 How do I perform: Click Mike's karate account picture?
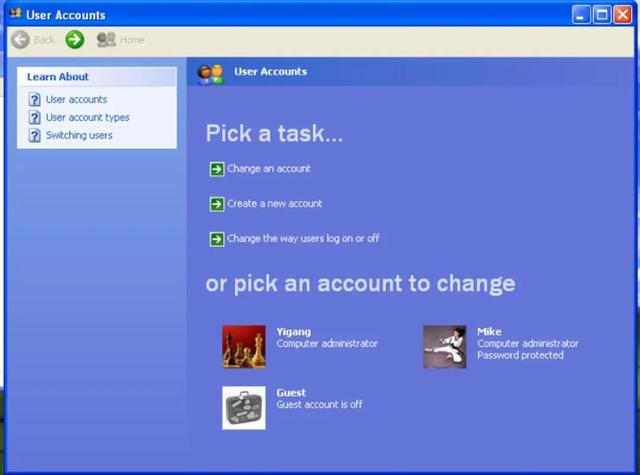(444, 347)
